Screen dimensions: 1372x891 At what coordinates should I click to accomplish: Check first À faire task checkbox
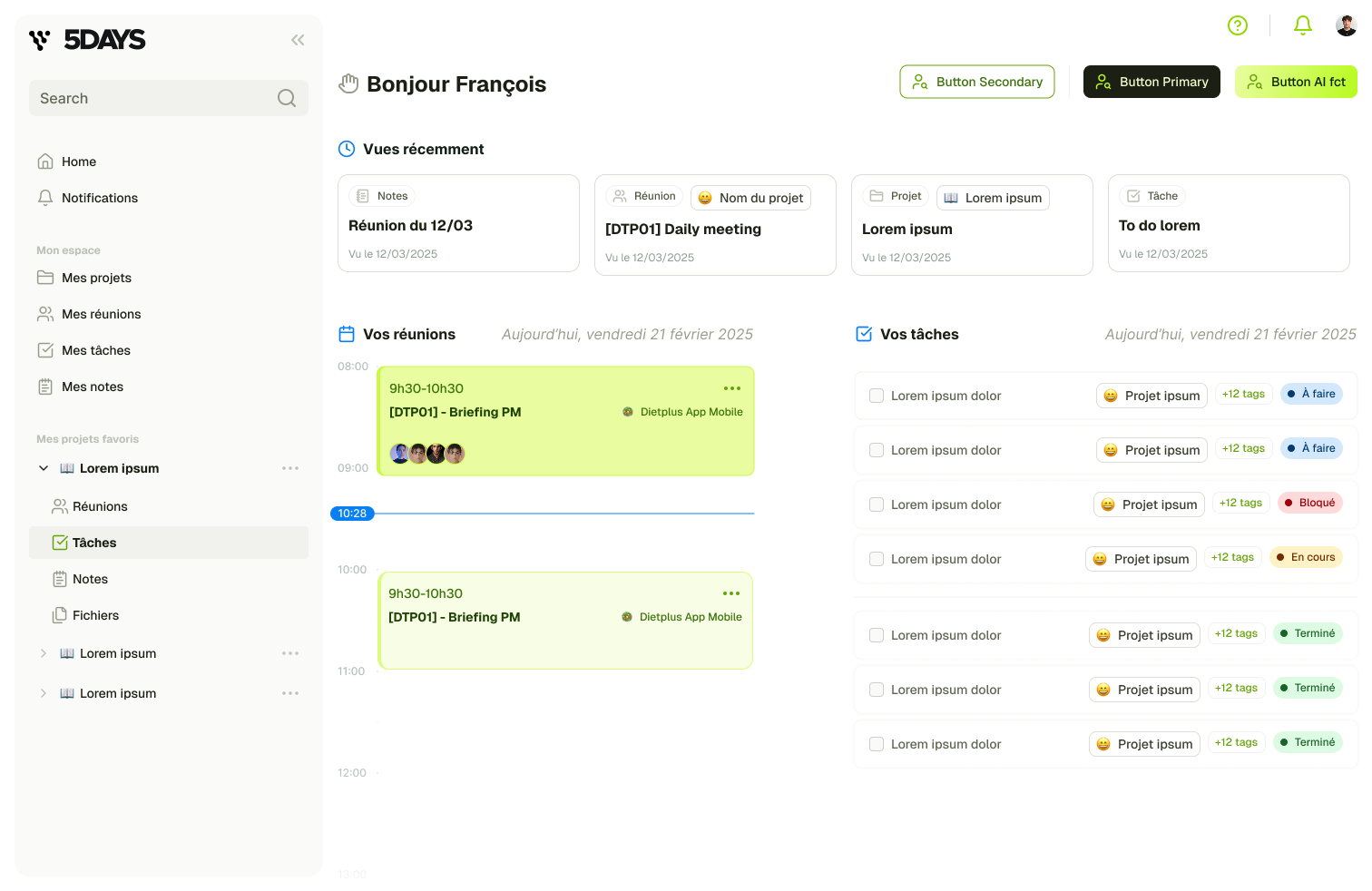click(877, 396)
